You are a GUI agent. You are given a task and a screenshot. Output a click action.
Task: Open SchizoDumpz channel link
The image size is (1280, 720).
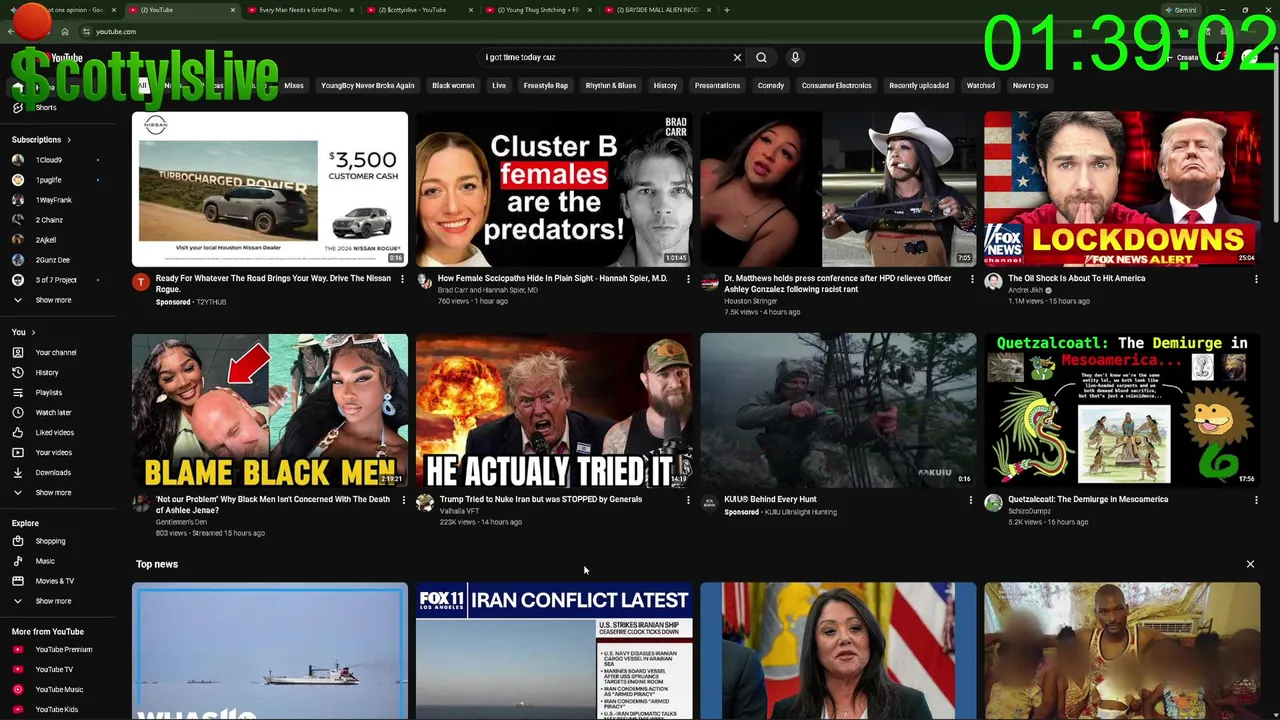[x=1030, y=511]
